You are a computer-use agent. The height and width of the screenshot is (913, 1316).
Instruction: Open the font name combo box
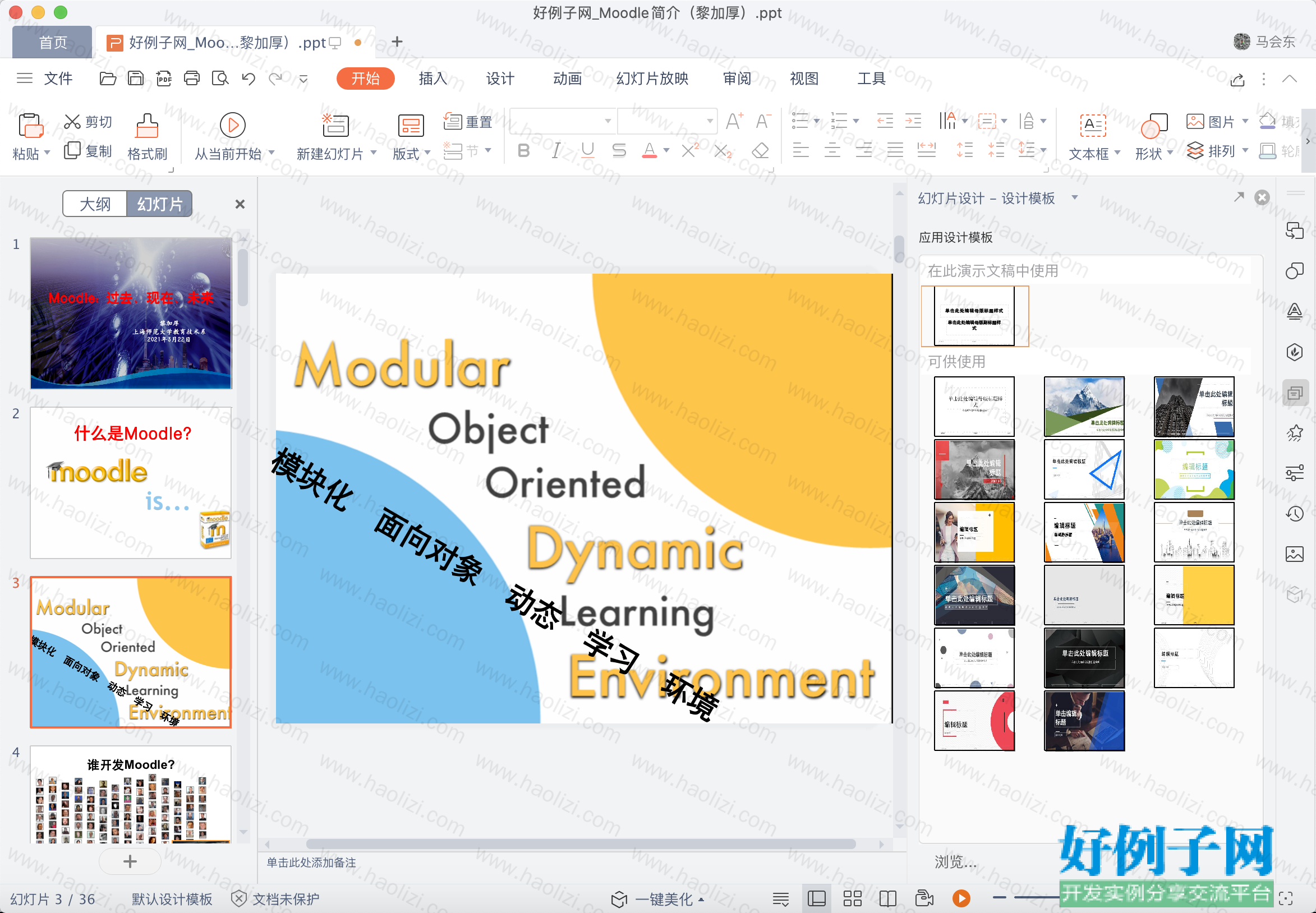[x=563, y=121]
